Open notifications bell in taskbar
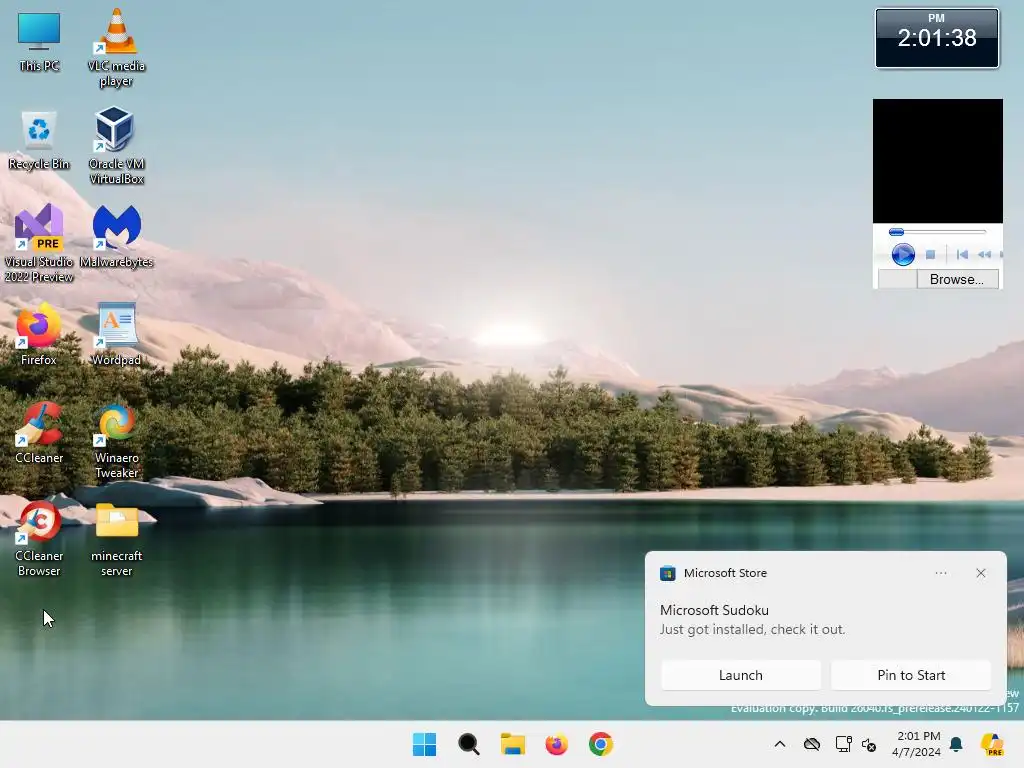Viewport: 1024px width, 768px height. click(x=956, y=744)
